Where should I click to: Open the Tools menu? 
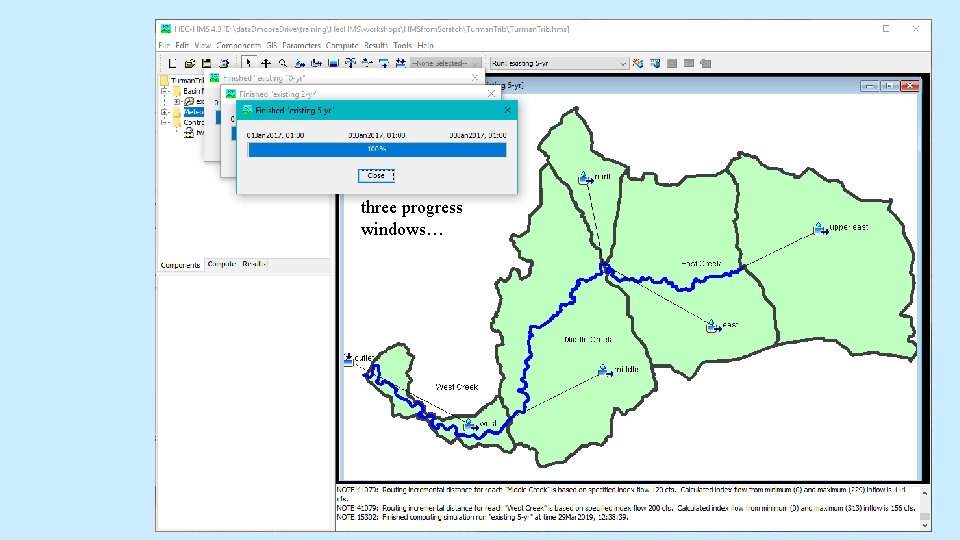(402, 45)
